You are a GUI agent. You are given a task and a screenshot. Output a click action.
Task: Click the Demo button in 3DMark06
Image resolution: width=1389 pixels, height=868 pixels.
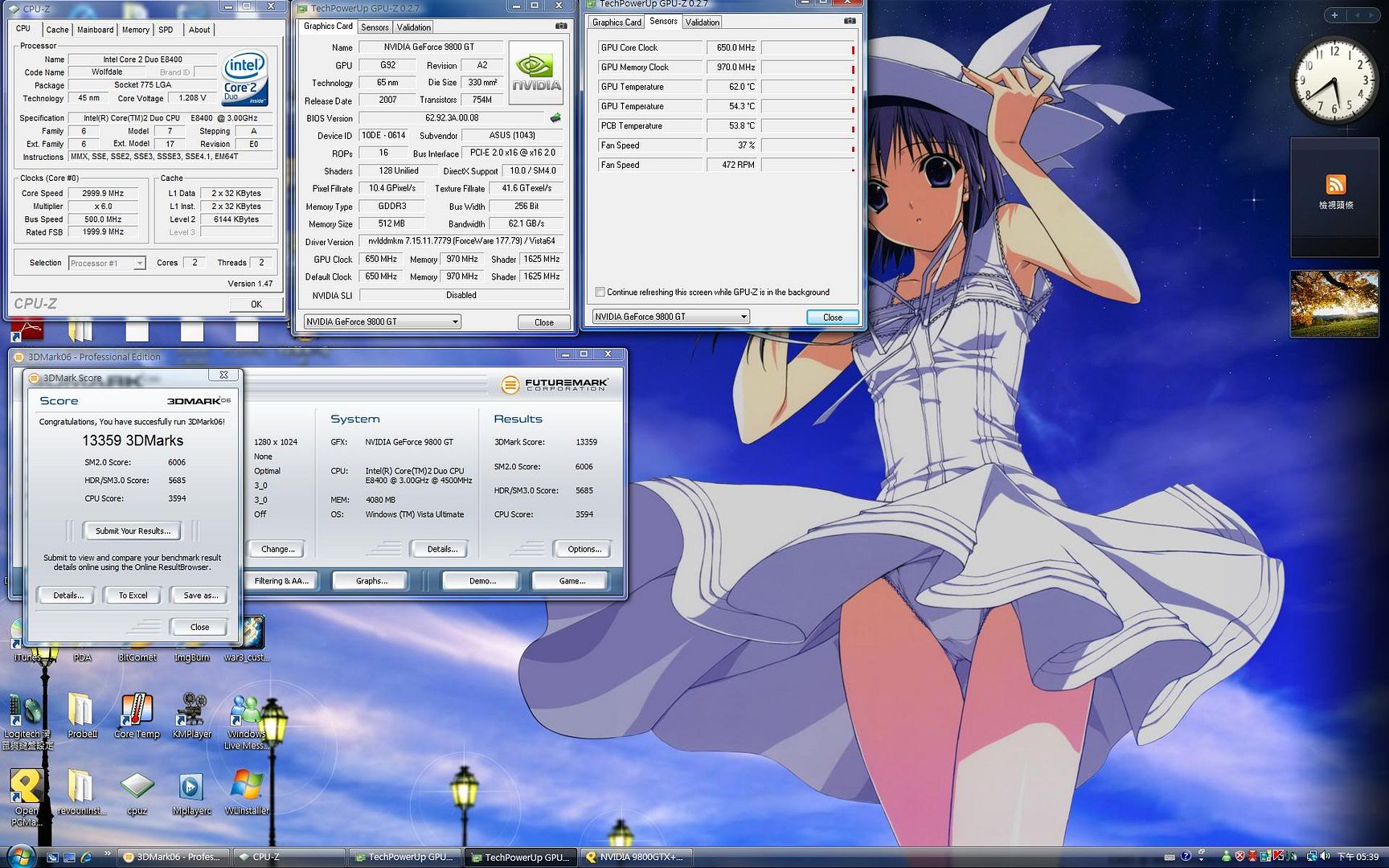pos(482,580)
